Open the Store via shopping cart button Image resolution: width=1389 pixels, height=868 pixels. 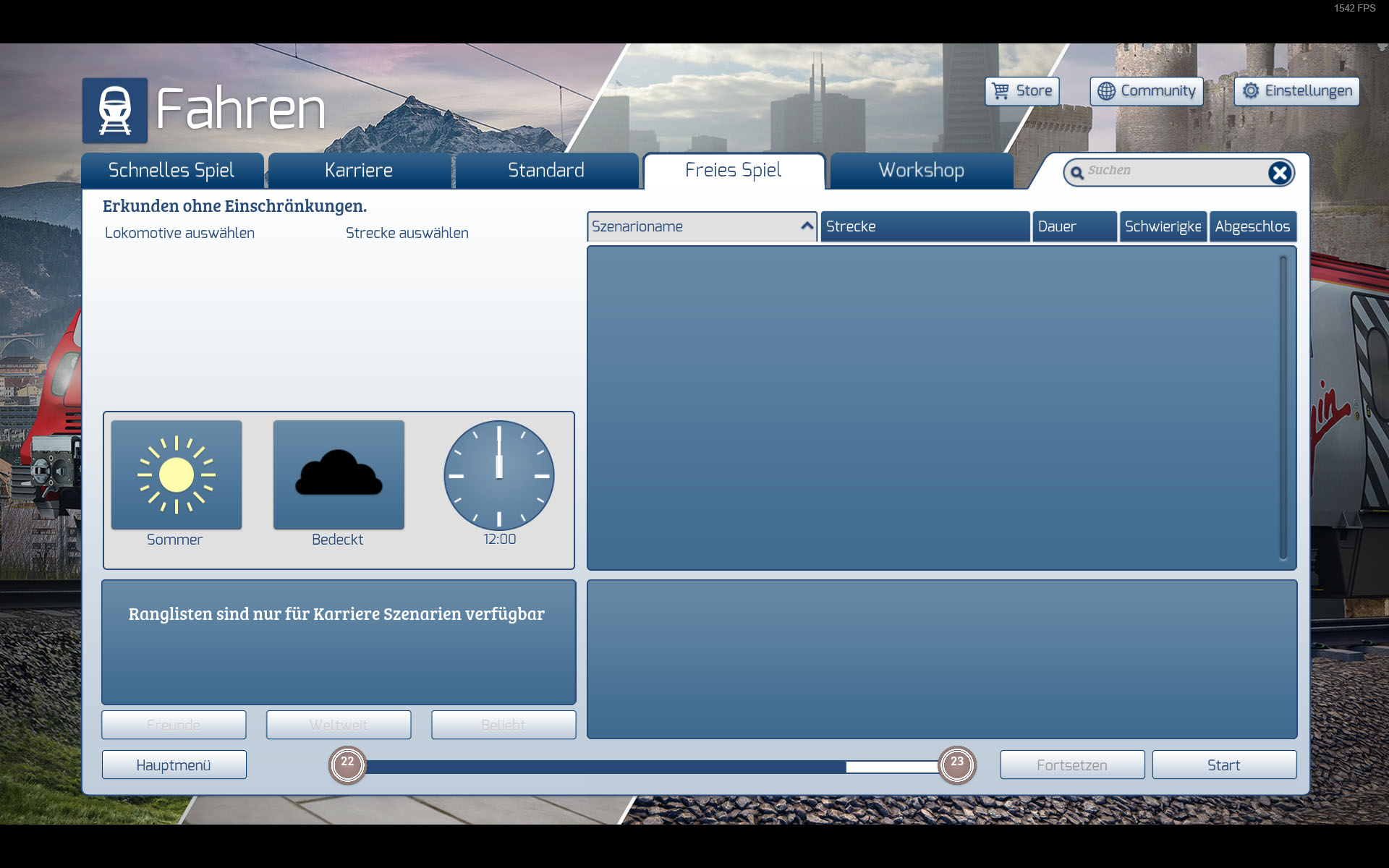[1022, 91]
